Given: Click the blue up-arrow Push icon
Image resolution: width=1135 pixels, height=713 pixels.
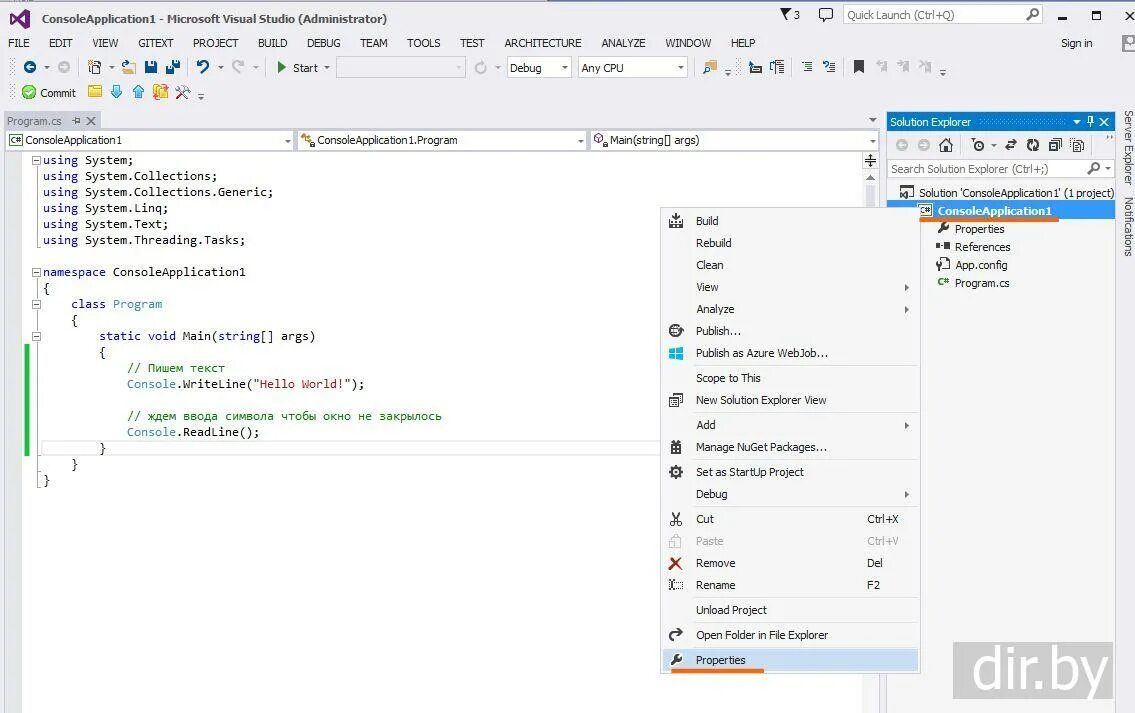Looking at the screenshot, I should (138, 92).
